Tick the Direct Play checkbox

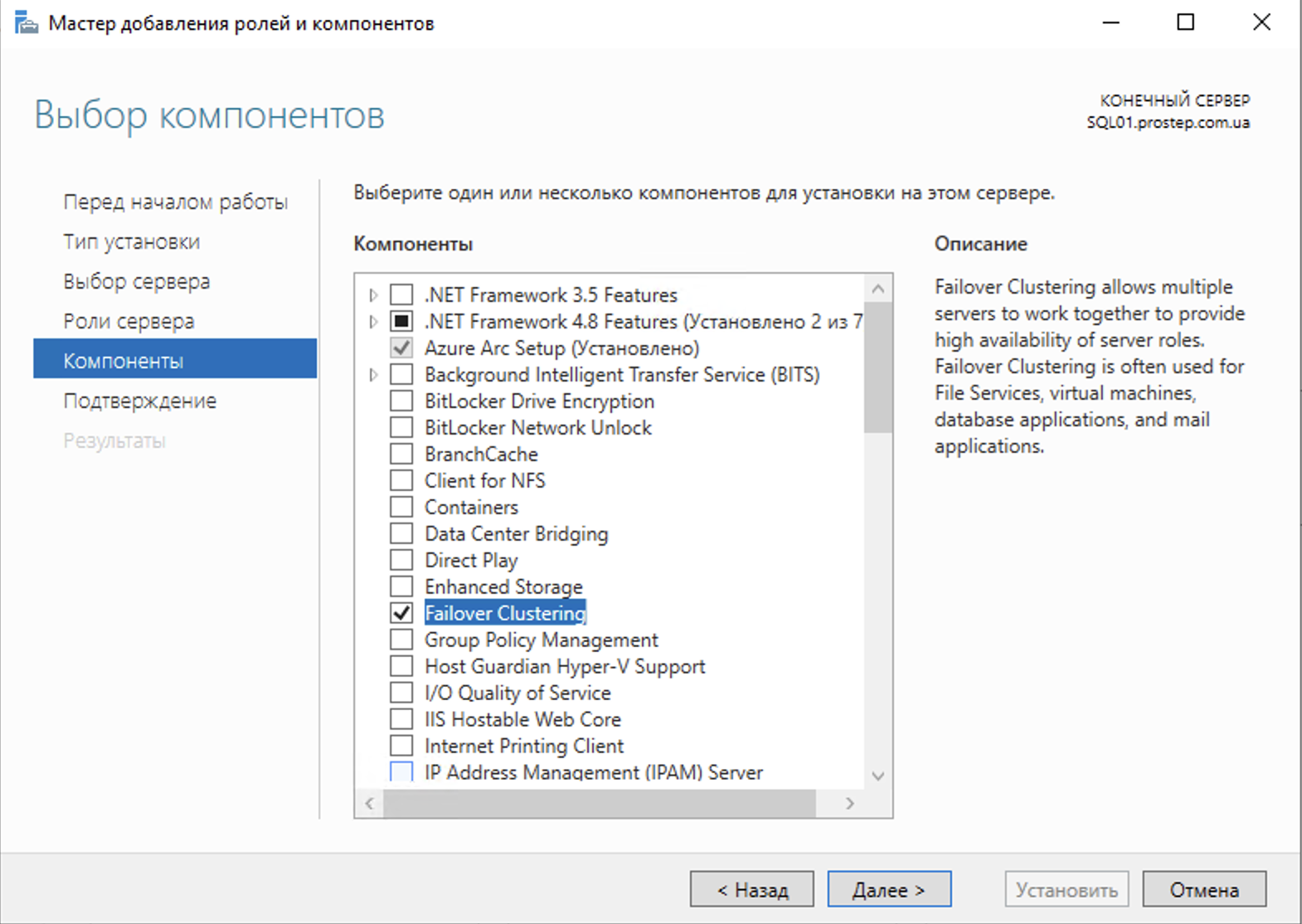pyautogui.click(x=401, y=561)
